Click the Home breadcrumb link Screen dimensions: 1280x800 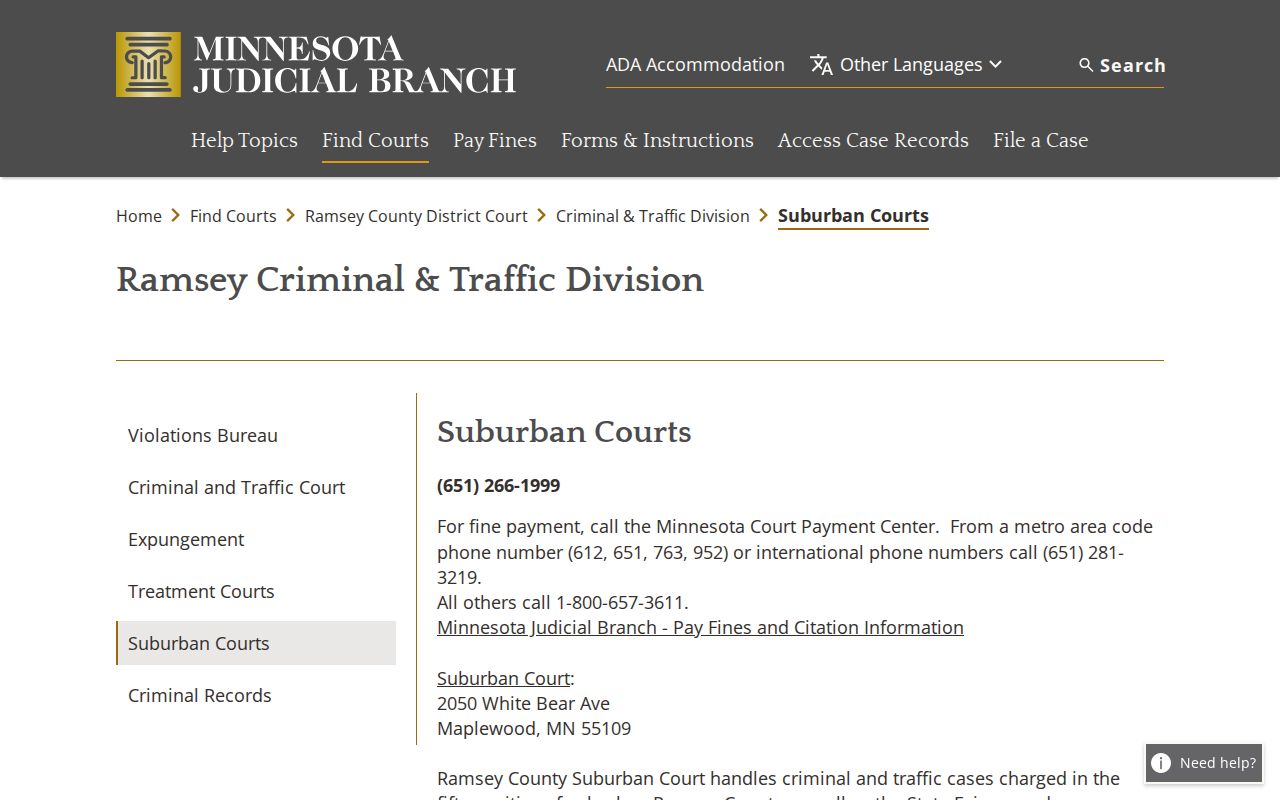pos(139,216)
